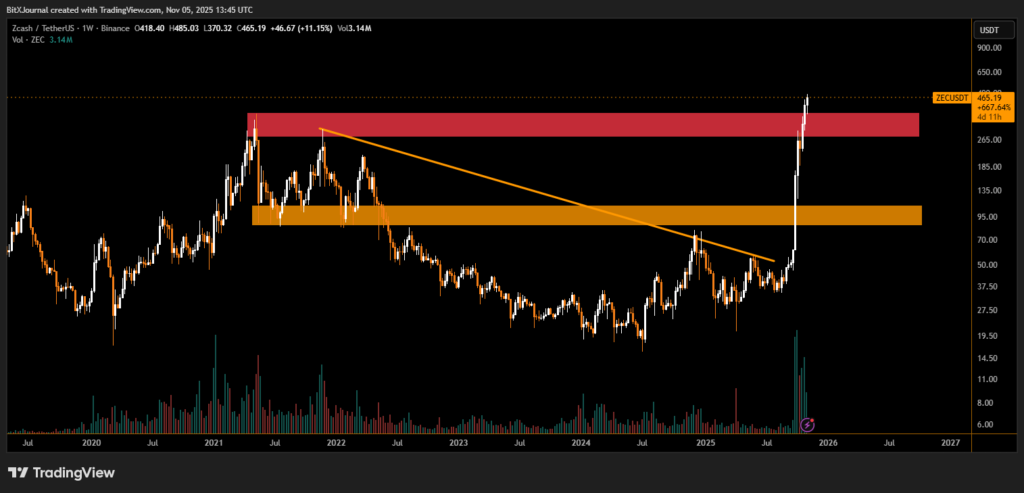Image resolution: width=1024 pixels, height=493 pixels.
Task: Open the USDT currency selector
Action: click(x=989, y=30)
